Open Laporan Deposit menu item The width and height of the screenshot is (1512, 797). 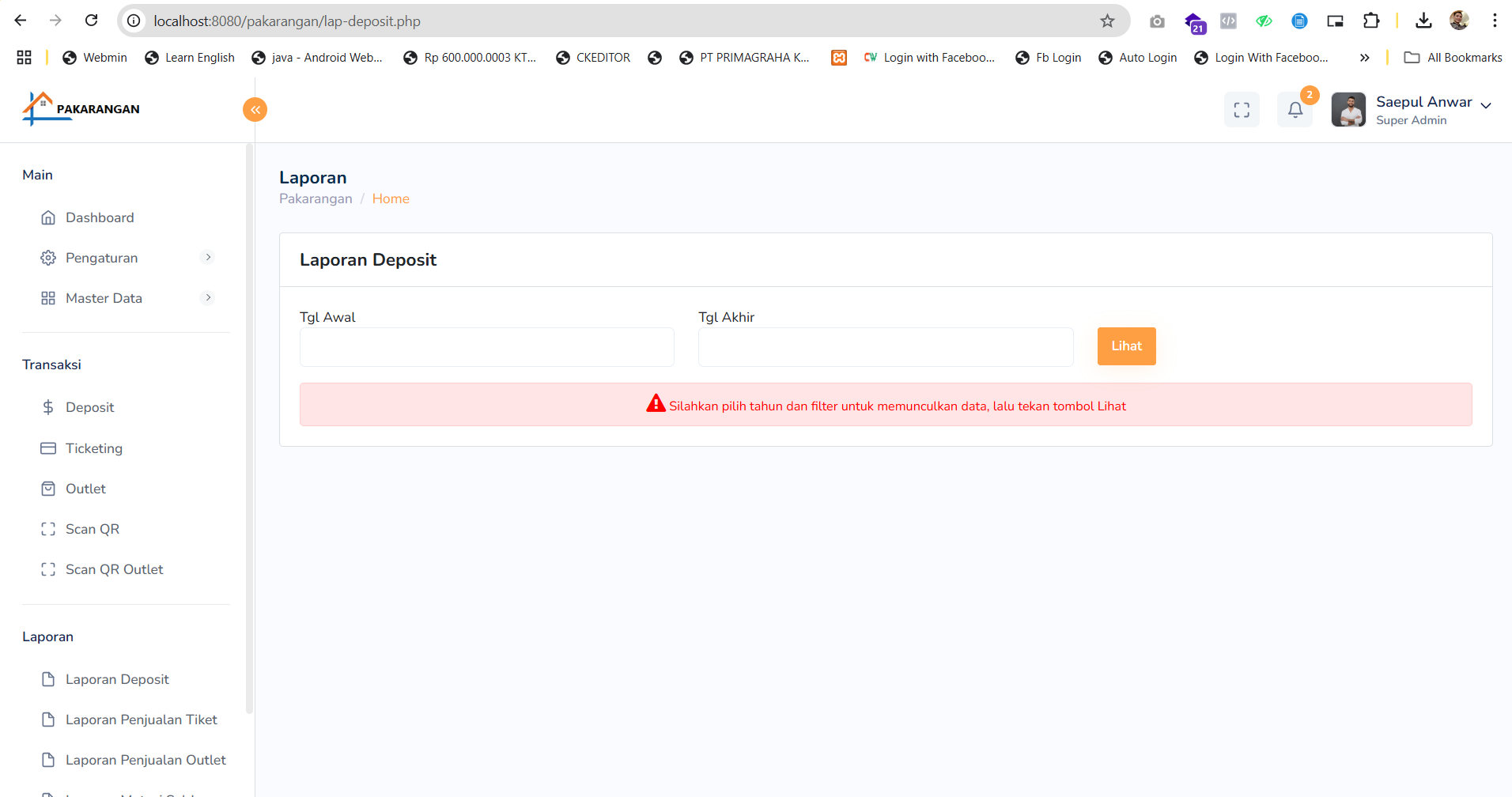click(117, 679)
